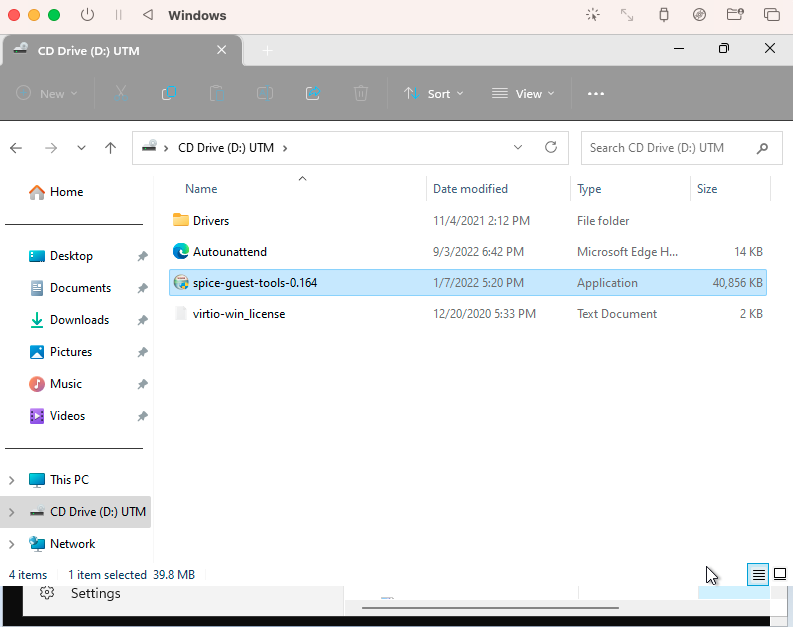793x627 pixels.
Task: Click the UTM windows overlay icon
Action: point(771,15)
